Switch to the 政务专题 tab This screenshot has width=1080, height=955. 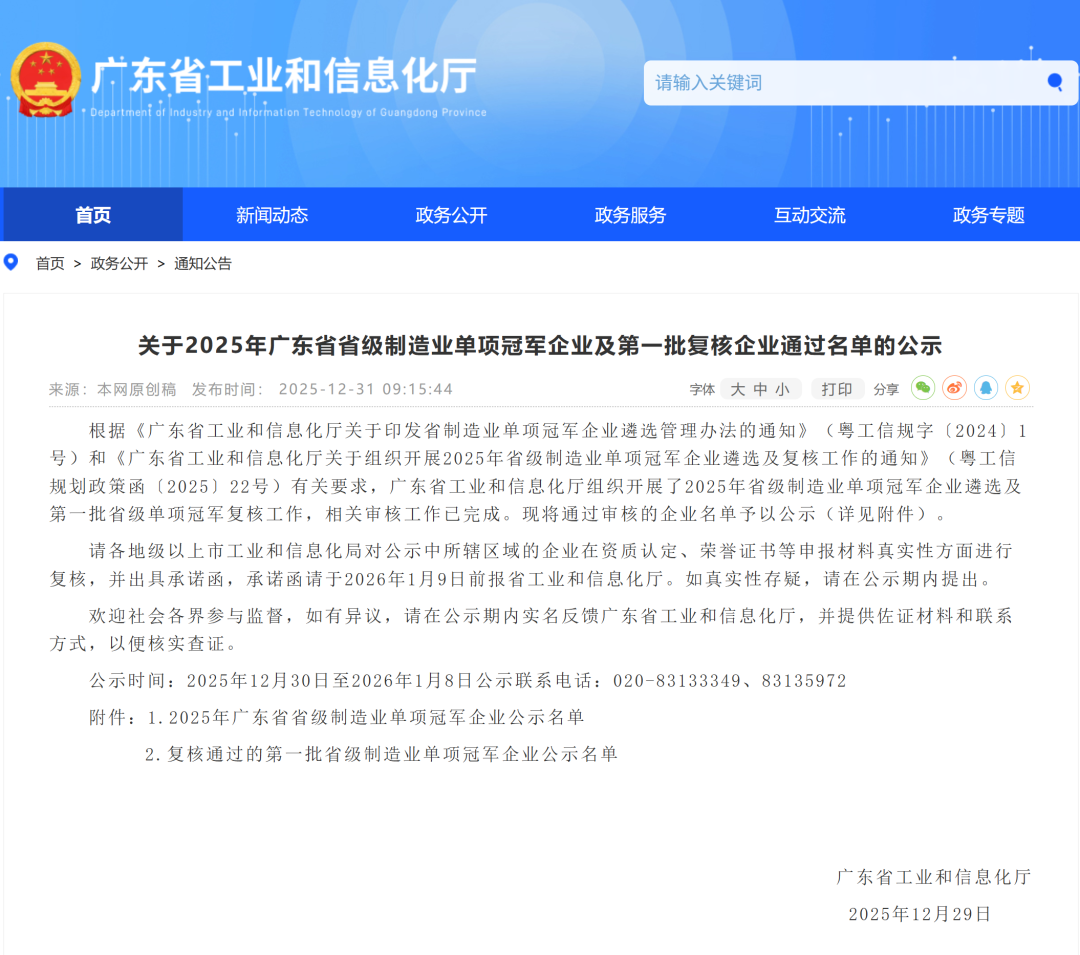(988, 215)
